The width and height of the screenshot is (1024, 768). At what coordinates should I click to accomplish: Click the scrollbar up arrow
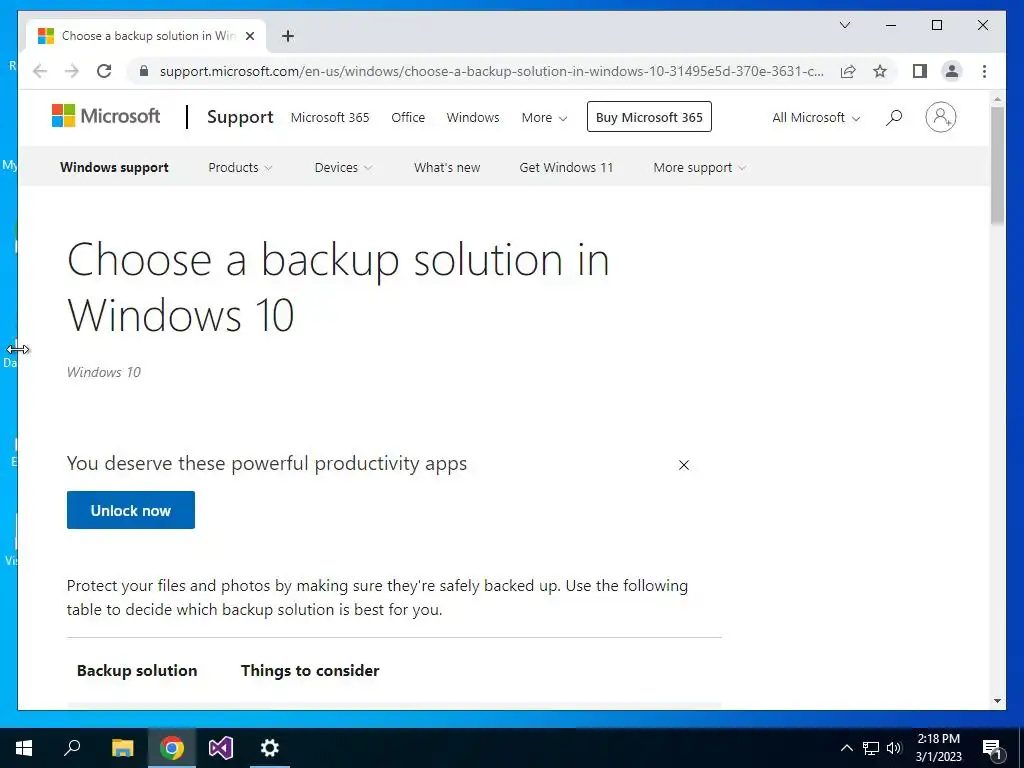tap(997, 100)
